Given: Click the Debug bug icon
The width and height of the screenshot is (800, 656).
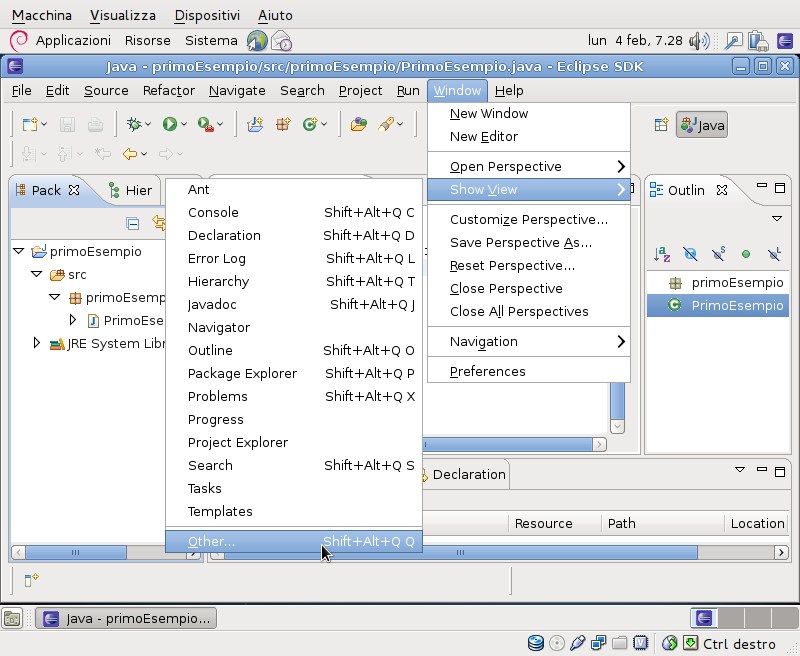Looking at the screenshot, I should 134,124.
